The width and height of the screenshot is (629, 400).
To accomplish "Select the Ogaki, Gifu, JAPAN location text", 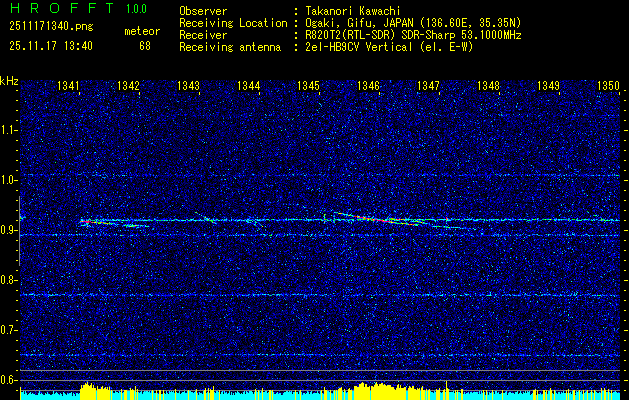I will coord(413,23).
